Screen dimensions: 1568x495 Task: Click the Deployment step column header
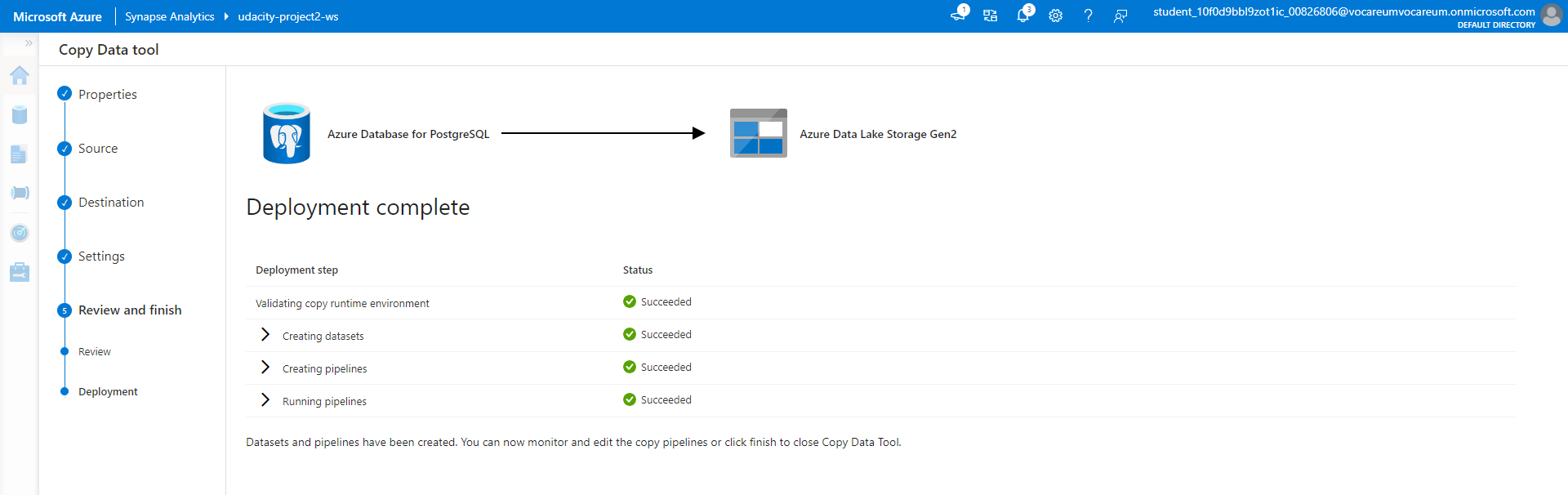click(296, 270)
